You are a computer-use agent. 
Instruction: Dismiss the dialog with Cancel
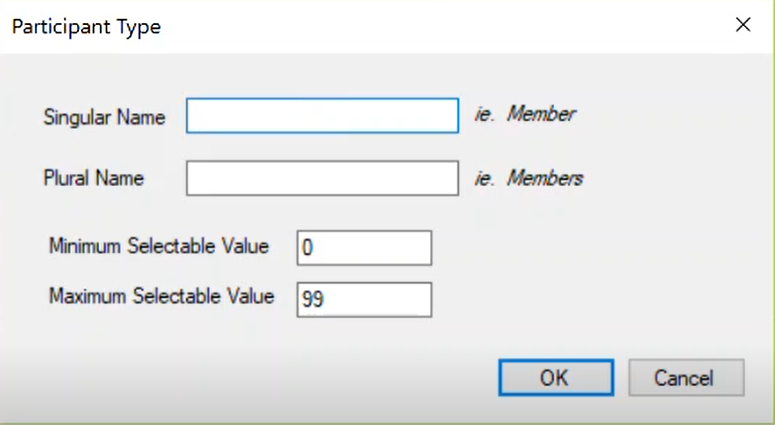(x=686, y=378)
